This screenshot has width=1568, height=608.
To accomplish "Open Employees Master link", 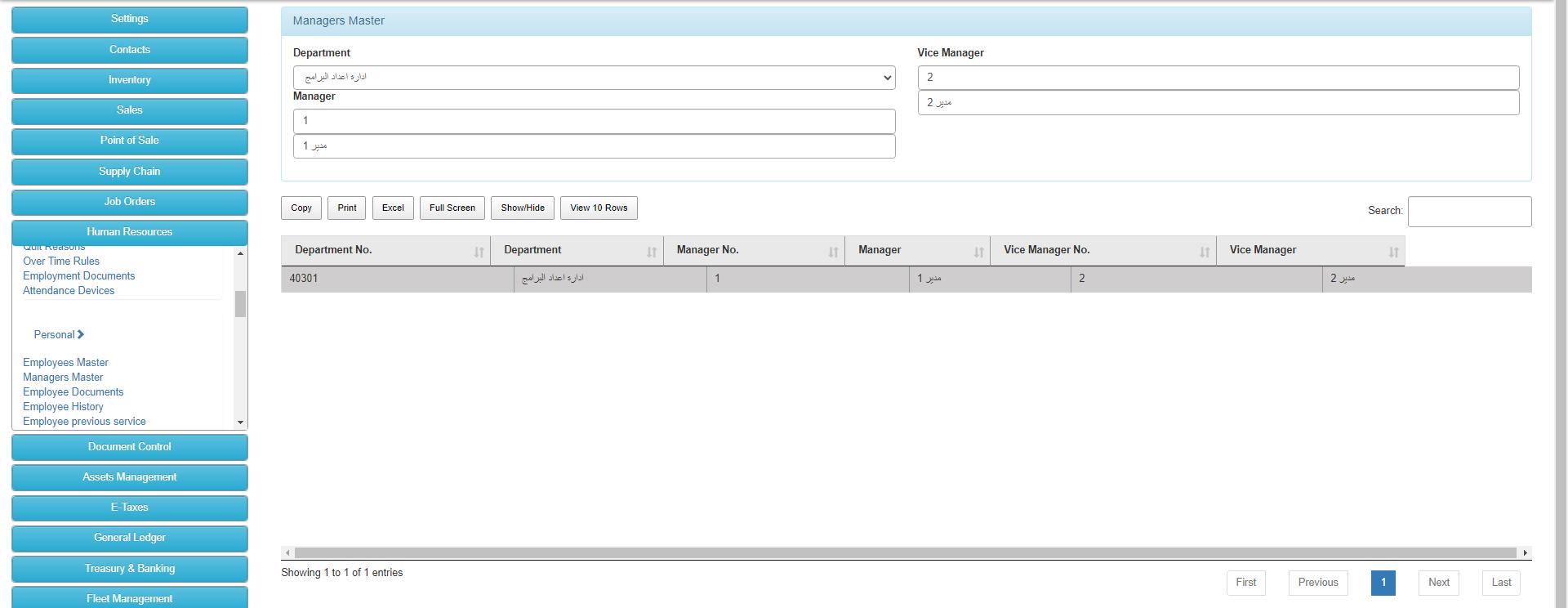I will [x=65, y=362].
